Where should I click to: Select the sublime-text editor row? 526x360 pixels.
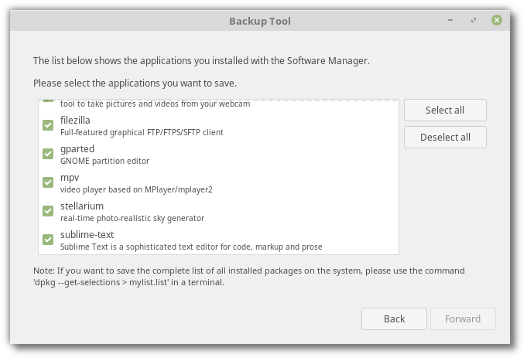(x=219, y=240)
